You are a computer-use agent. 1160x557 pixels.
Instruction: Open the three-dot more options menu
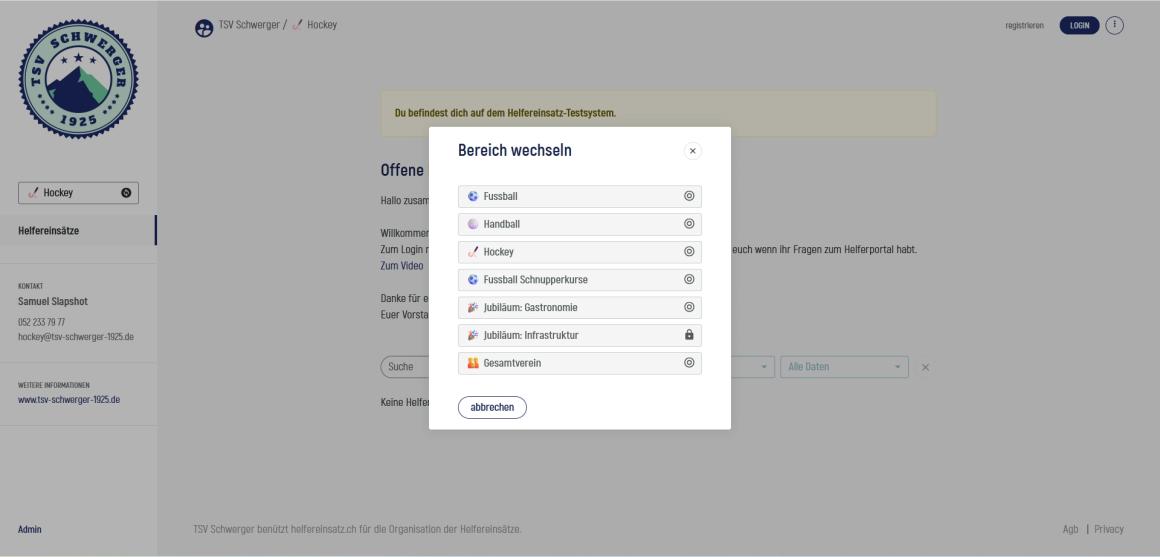click(1114, 25)
